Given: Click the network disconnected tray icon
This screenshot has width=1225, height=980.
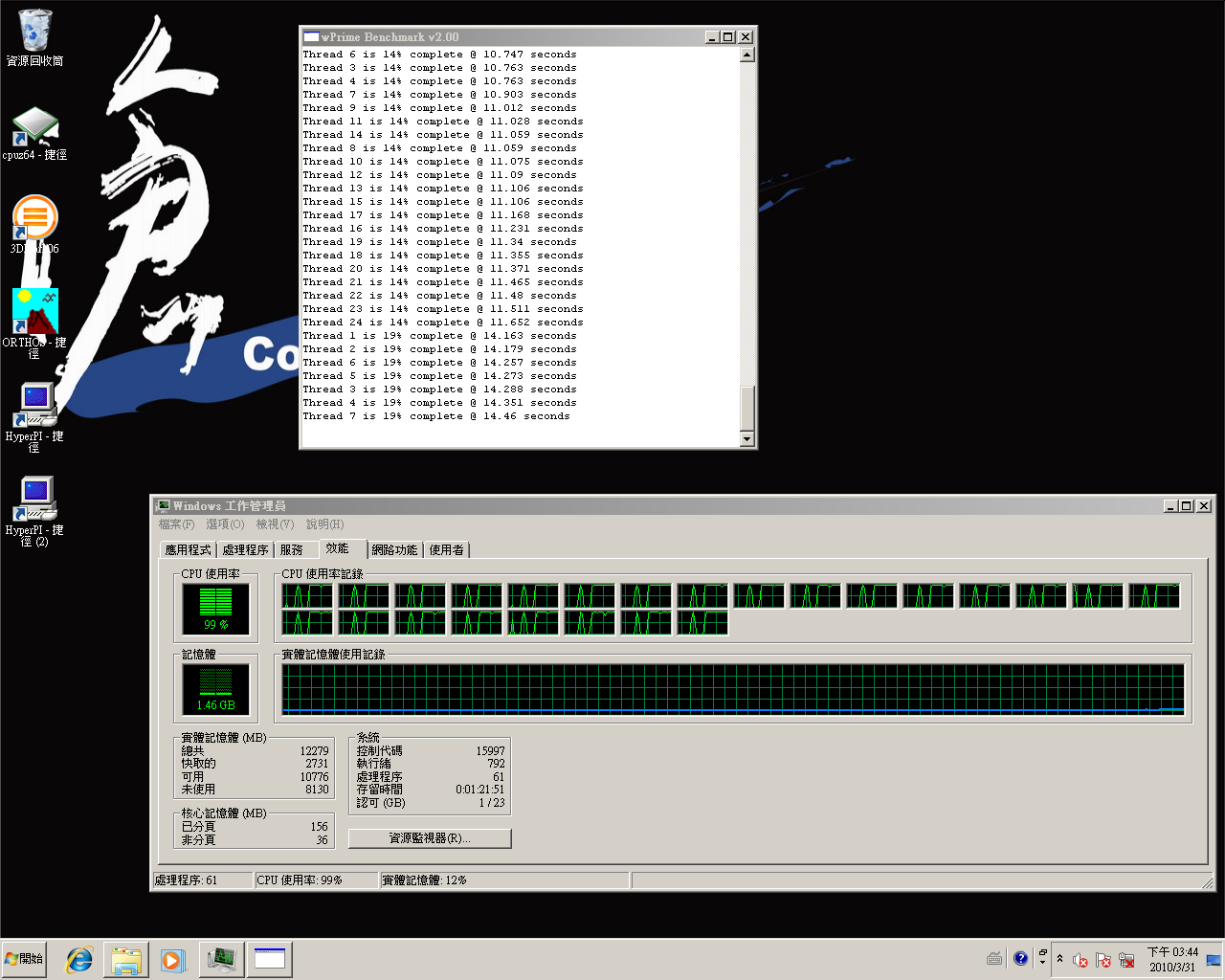Looking at the screenshot, I should tap(1126, 960).
